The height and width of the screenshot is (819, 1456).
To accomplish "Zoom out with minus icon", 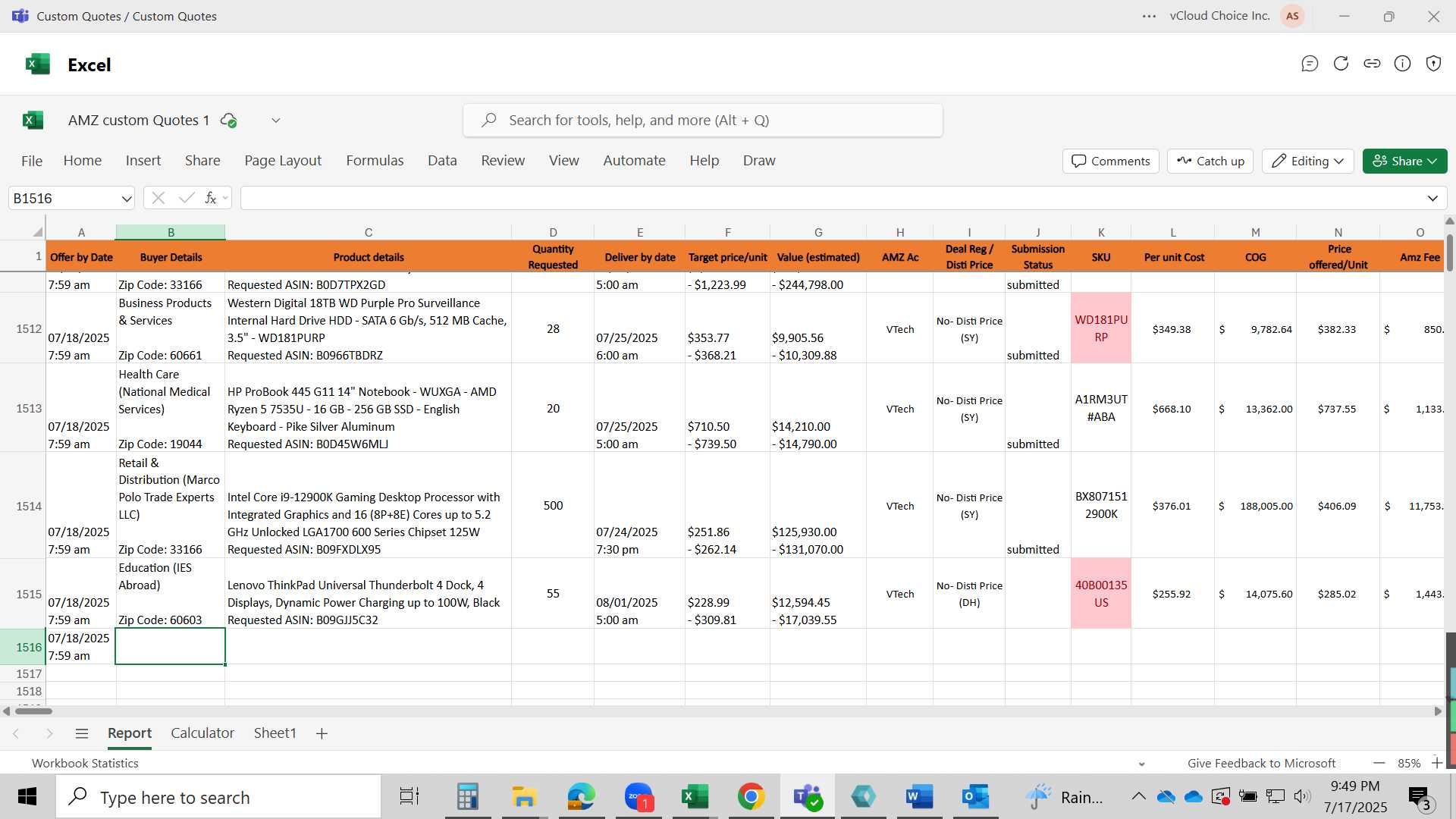I will pyautogui.click(x=1379, y=763).
